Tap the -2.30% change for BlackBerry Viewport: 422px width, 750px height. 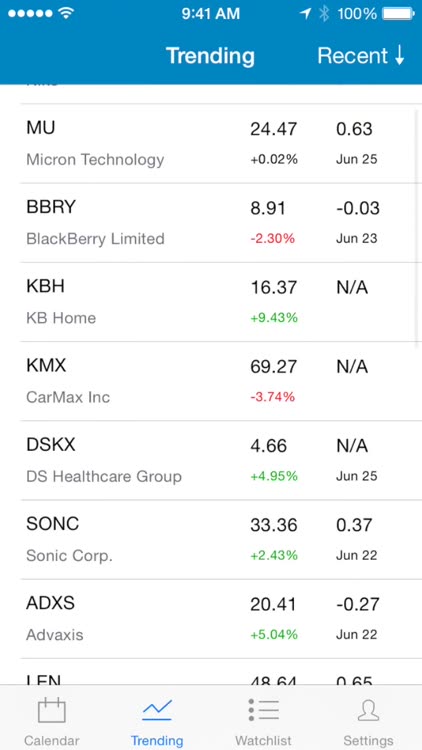tap(273, 238)
